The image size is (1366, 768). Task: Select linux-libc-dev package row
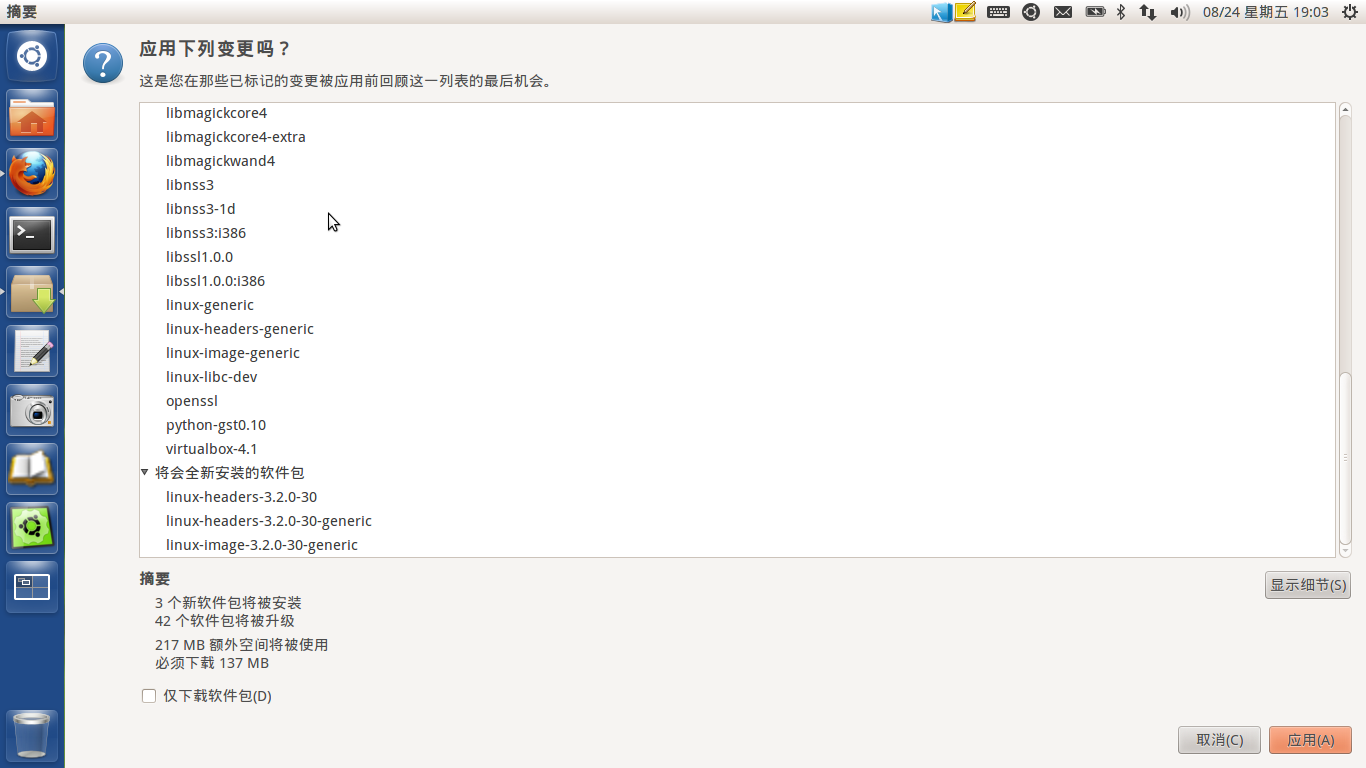pos(737,377)
